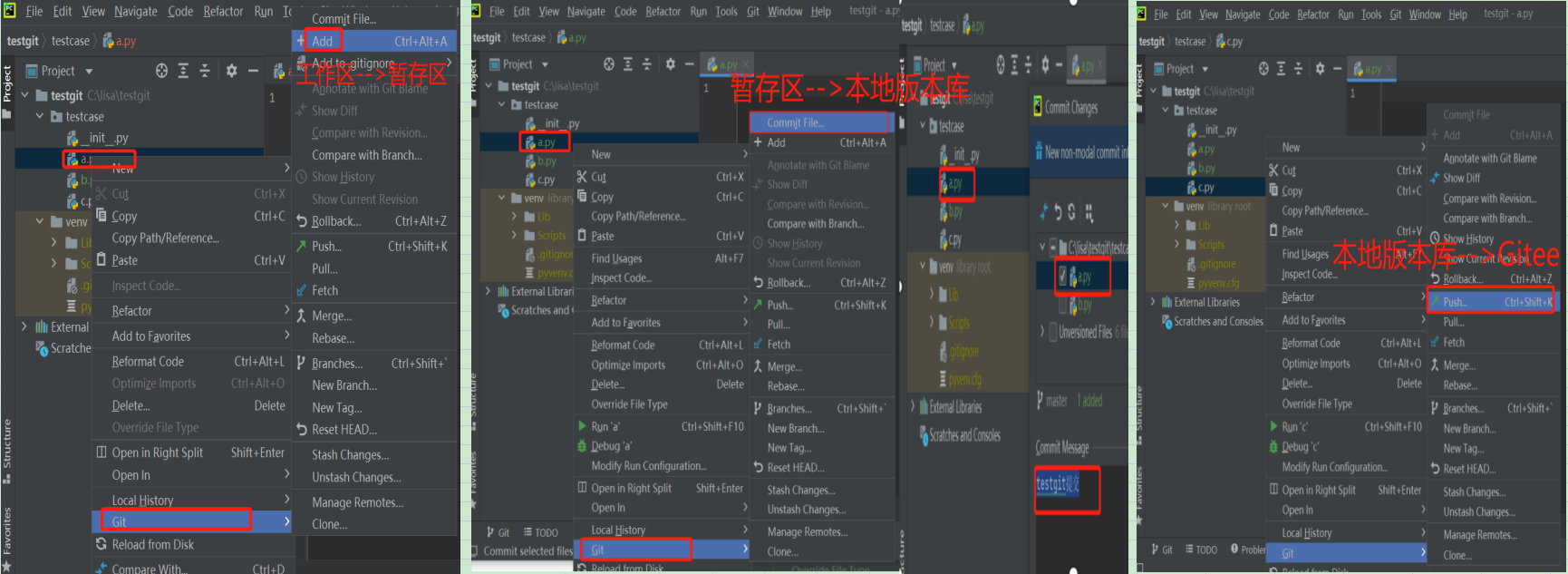Collapse testcase folder in the 'Add to .gitignore' window
The image size is (1568, 574).
(x=40, y=116)
